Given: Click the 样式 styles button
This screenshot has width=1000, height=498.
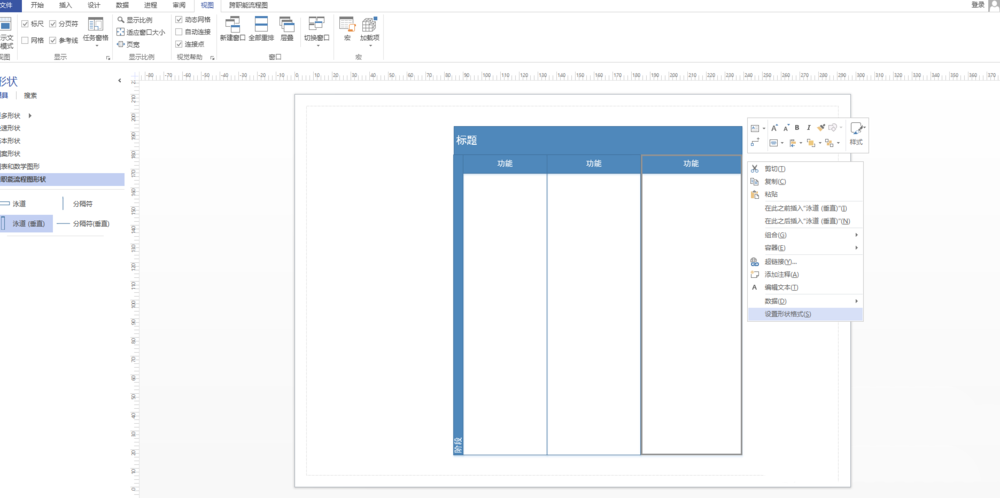Looking at the screenshot, I should pyautogui.click(x=856, y=134).
